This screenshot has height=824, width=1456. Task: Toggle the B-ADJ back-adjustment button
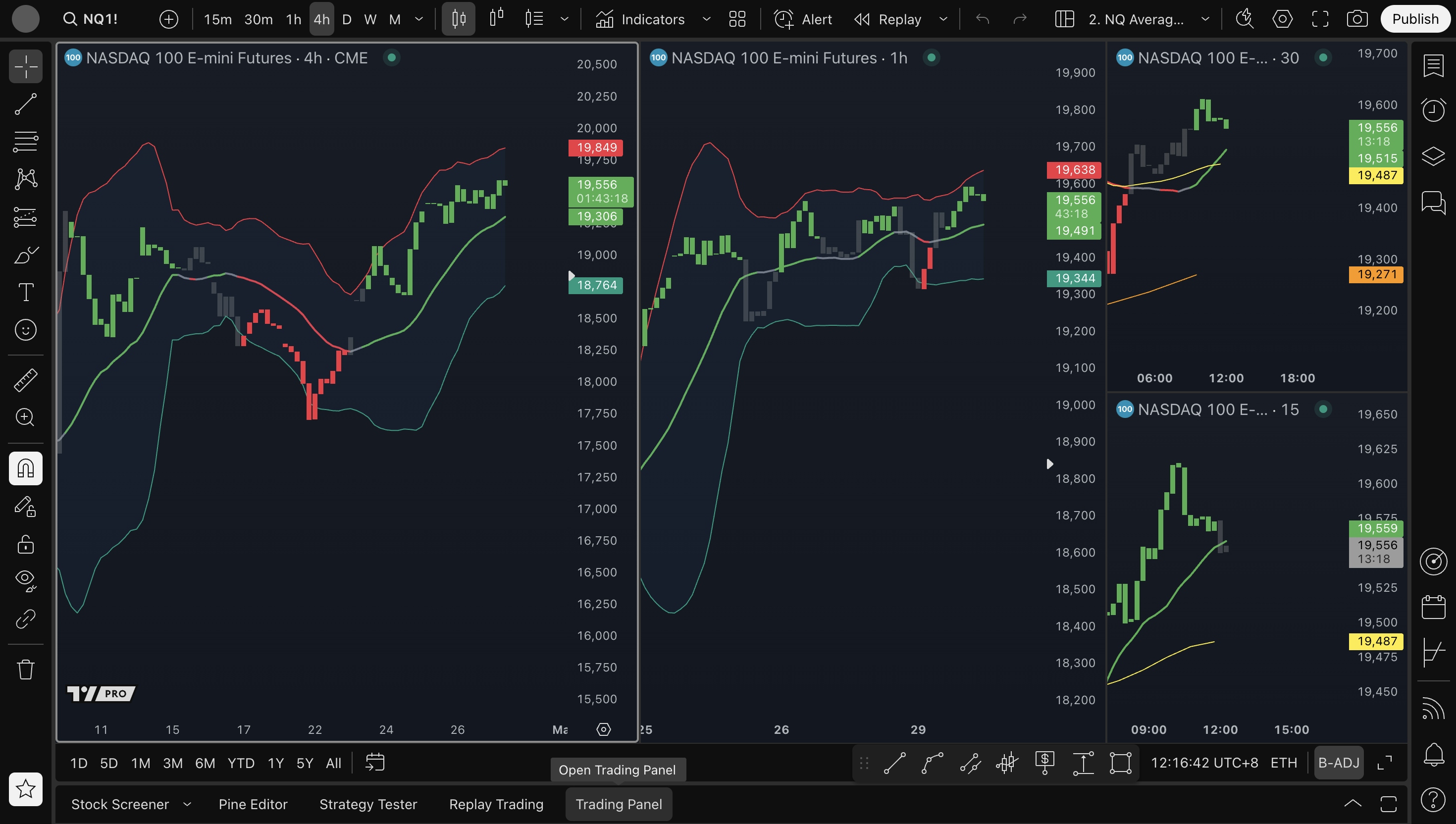point(1338,763)
